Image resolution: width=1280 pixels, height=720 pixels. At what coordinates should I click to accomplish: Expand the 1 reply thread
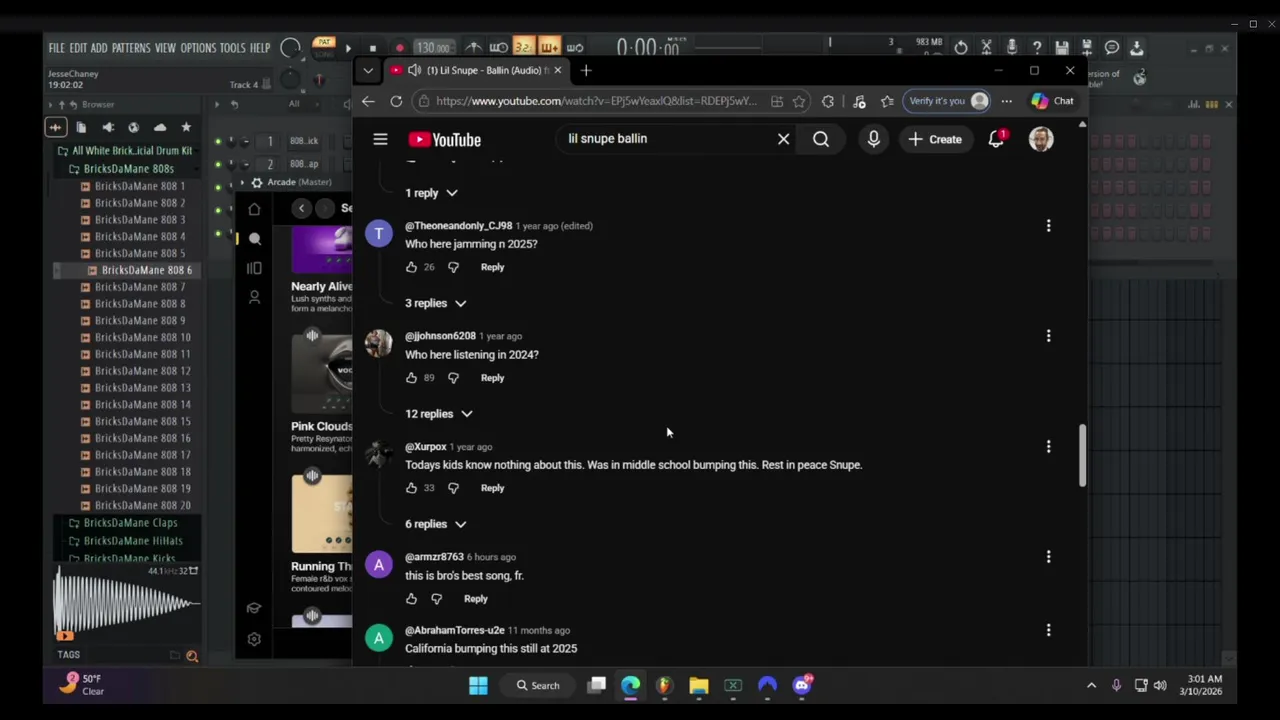[431, 193]
